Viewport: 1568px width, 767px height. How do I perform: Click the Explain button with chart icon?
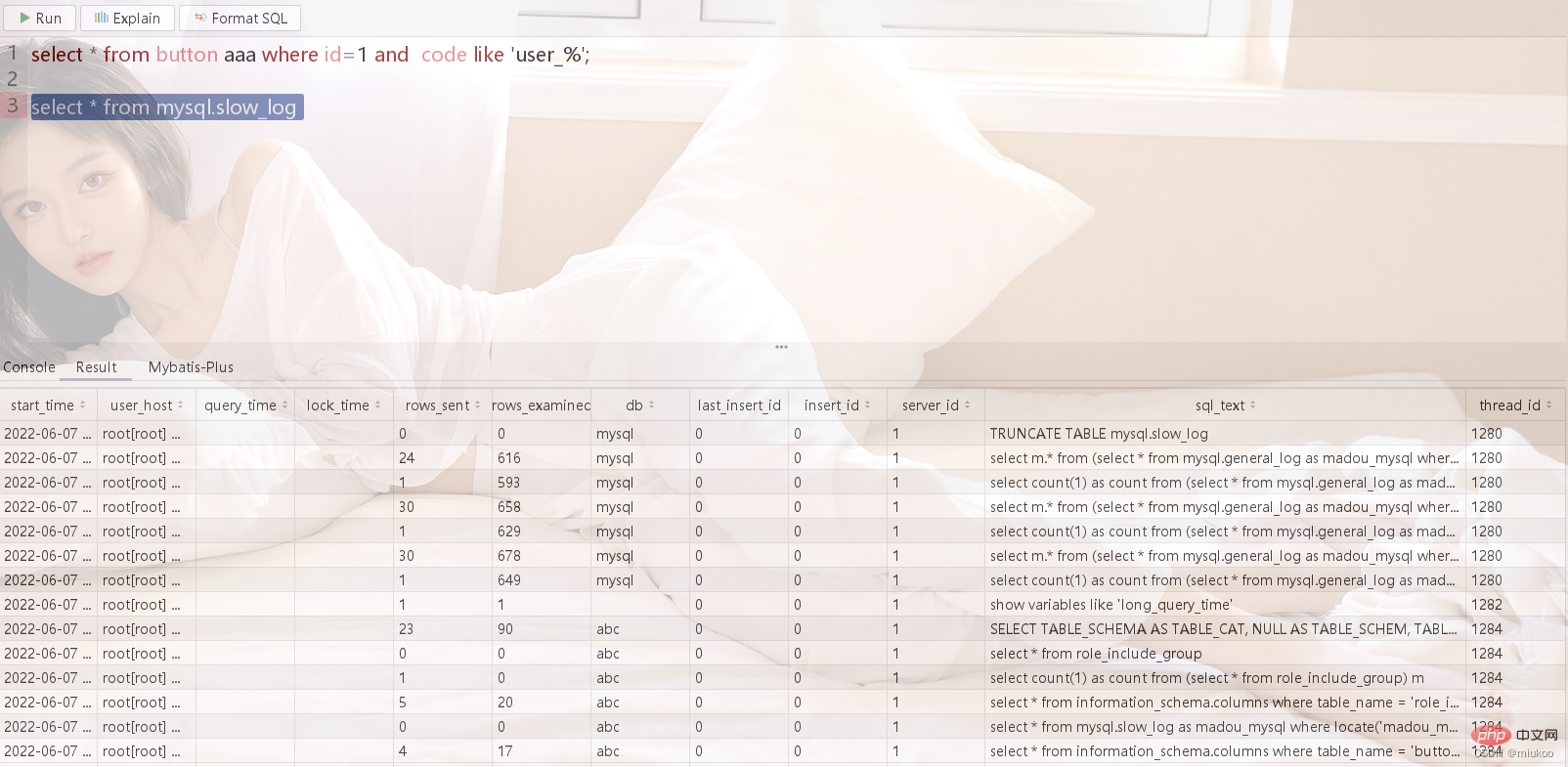point(127,19)
